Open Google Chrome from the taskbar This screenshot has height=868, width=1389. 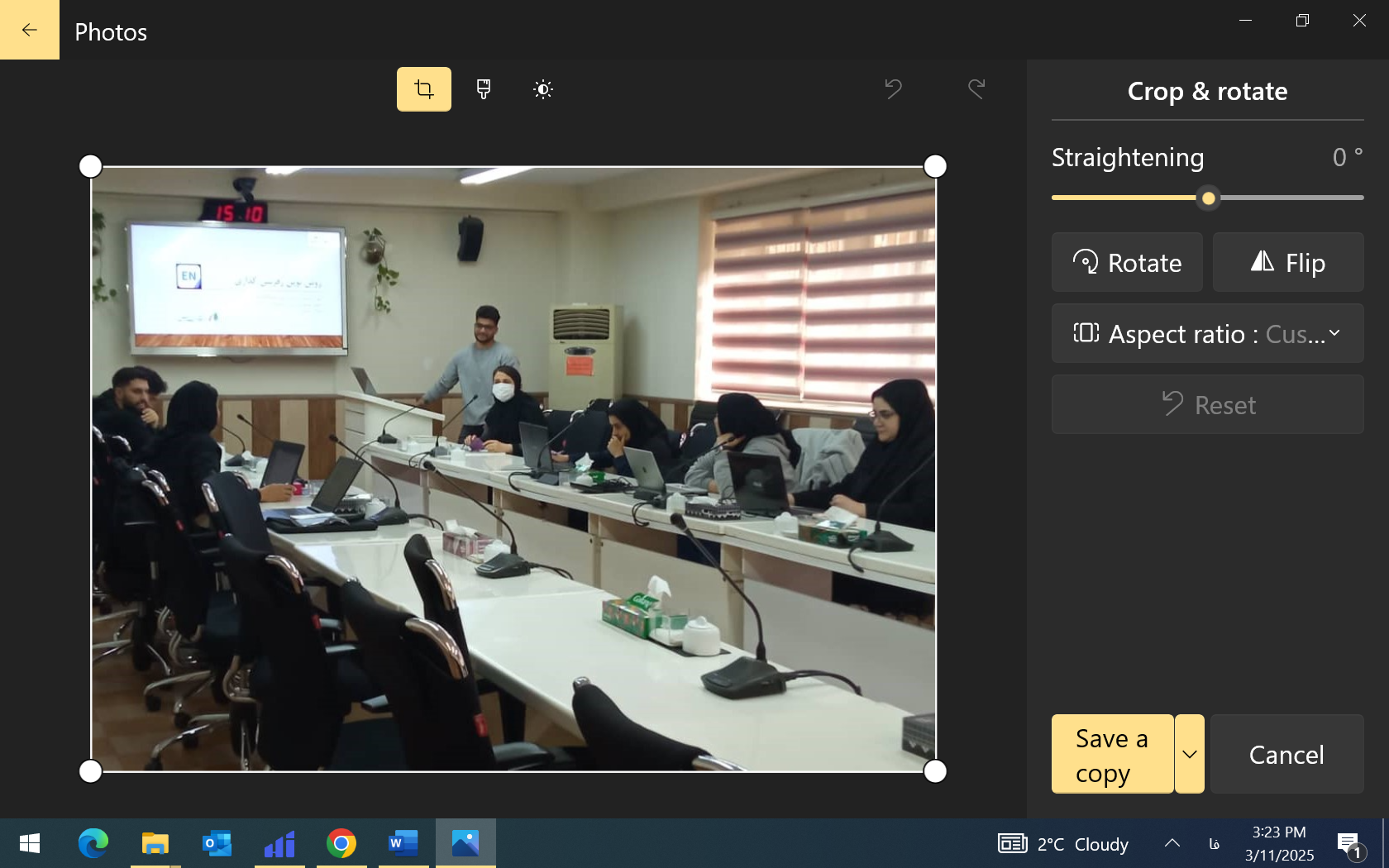pos(341,844)
